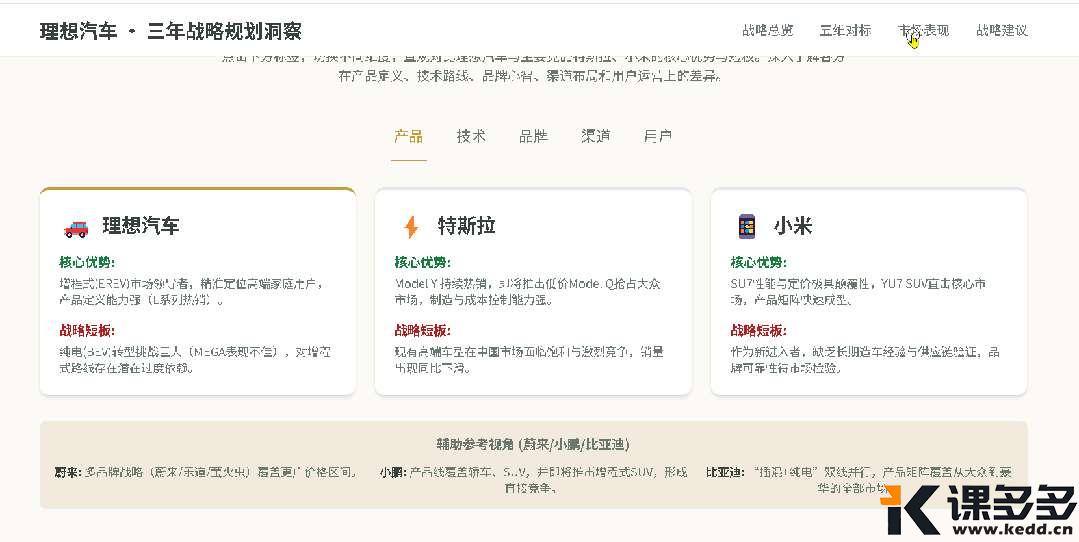Screen dimensions: 1079x542
Task: Click the 特斯拉 card heading
Action: point(466,226)
